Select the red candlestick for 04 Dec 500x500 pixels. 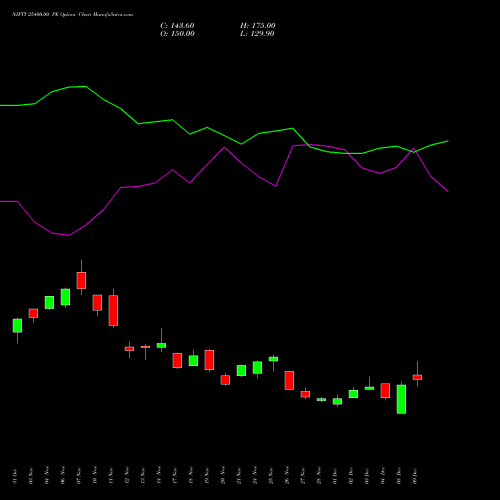(385, 391)
